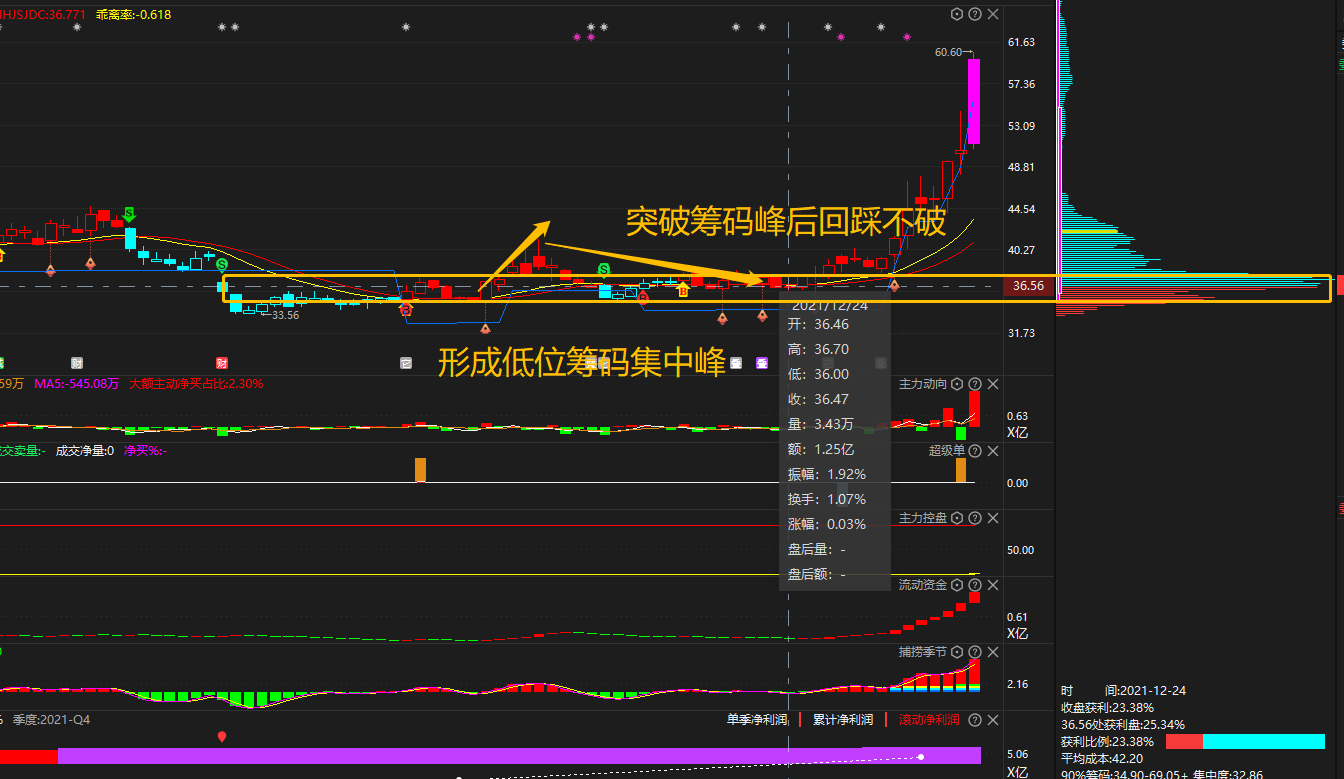Click the 流动资金 indicator name
The height and width of the screenshot is (779, 1344).
(x=923, y=585)
